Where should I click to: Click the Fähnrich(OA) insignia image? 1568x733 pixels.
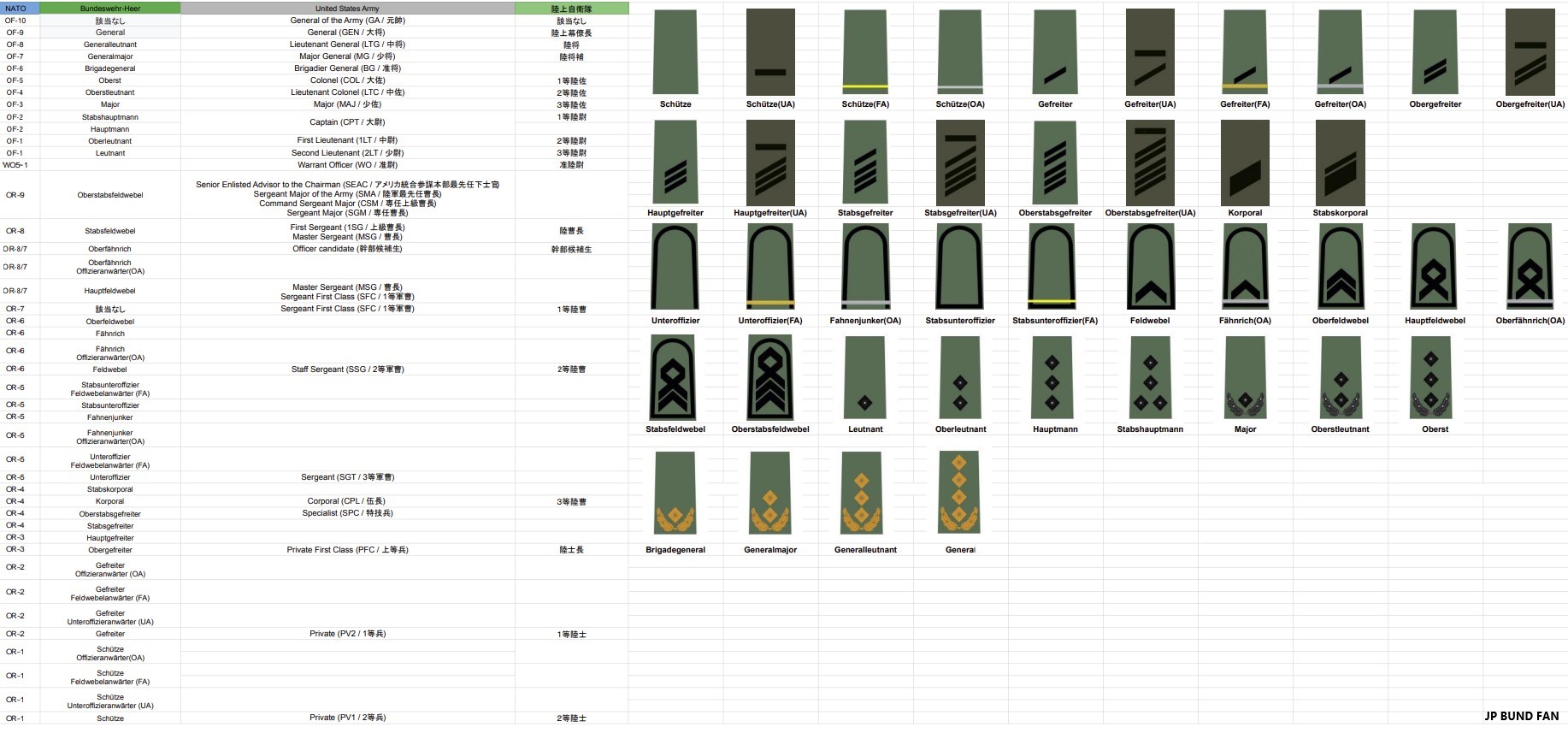tap(1245, 266)
